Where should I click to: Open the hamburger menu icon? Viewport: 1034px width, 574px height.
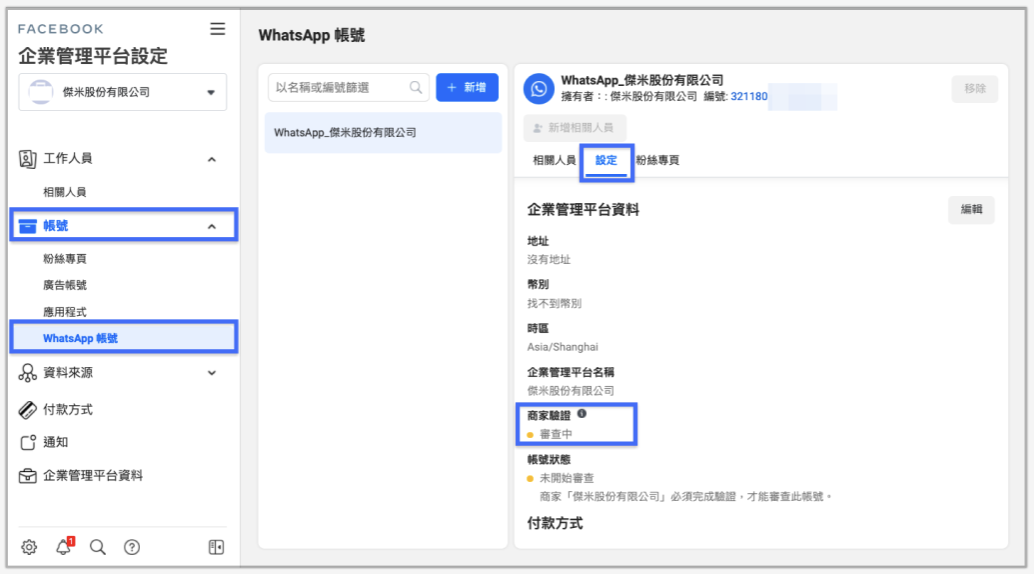(x=218, y=29)
